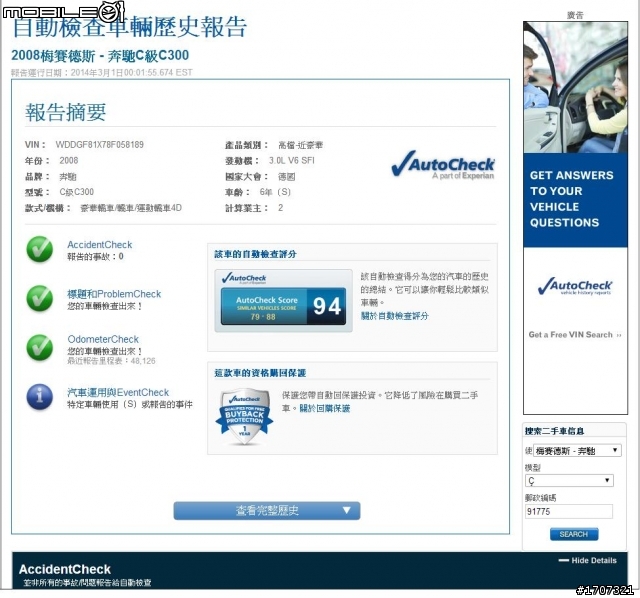Open the 關於回購保護 link
The height and width of the screenshot is (598, 640).
coord(324,408)
